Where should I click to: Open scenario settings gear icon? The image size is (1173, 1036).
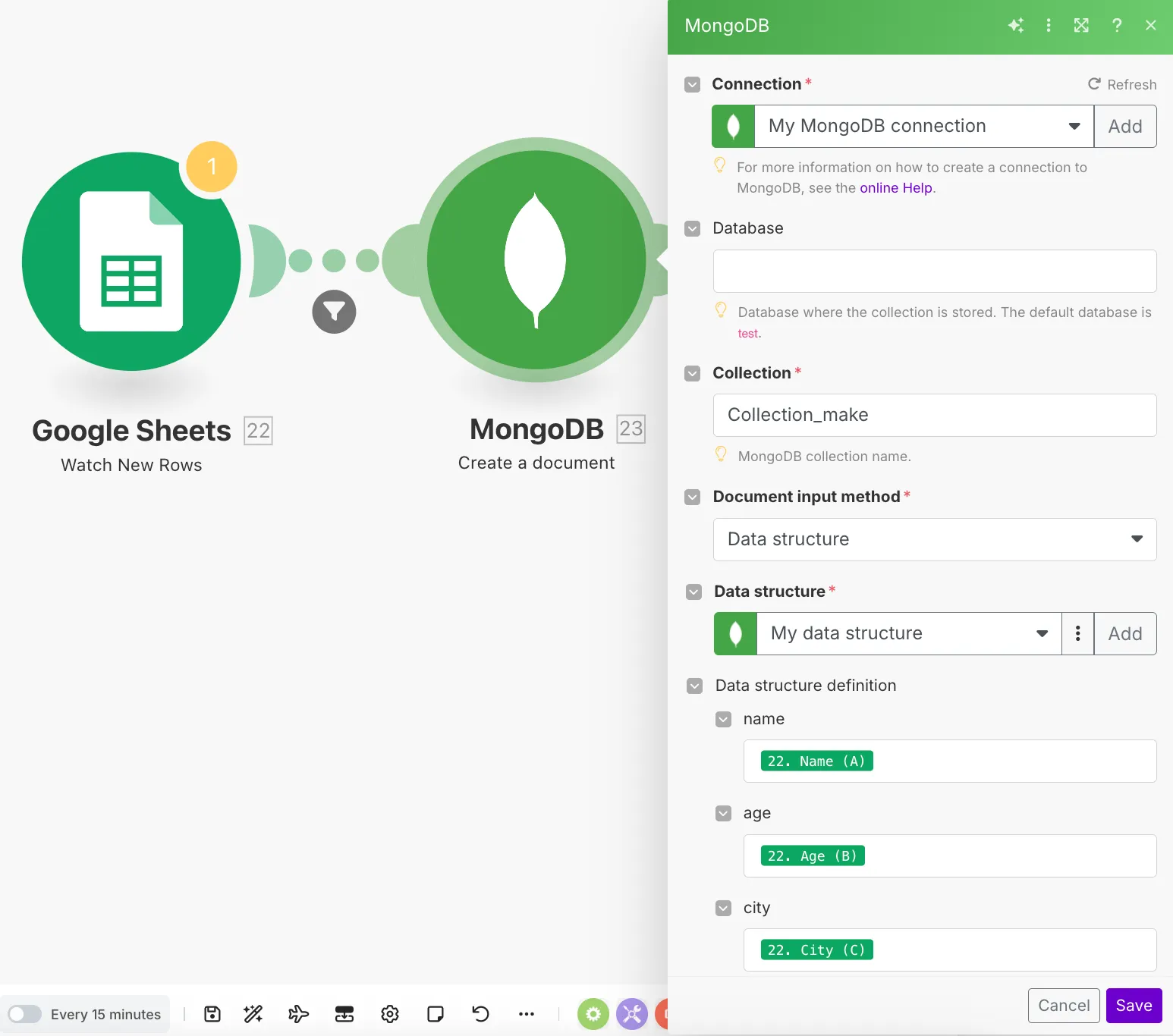click(390, 1014)
